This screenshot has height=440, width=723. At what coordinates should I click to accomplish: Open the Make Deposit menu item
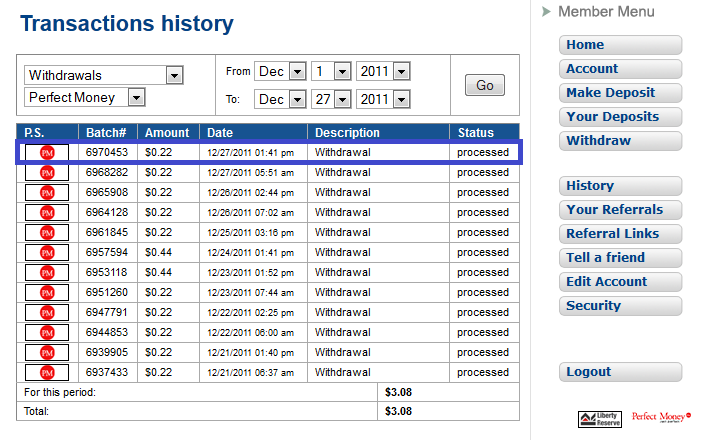(620, 93)
